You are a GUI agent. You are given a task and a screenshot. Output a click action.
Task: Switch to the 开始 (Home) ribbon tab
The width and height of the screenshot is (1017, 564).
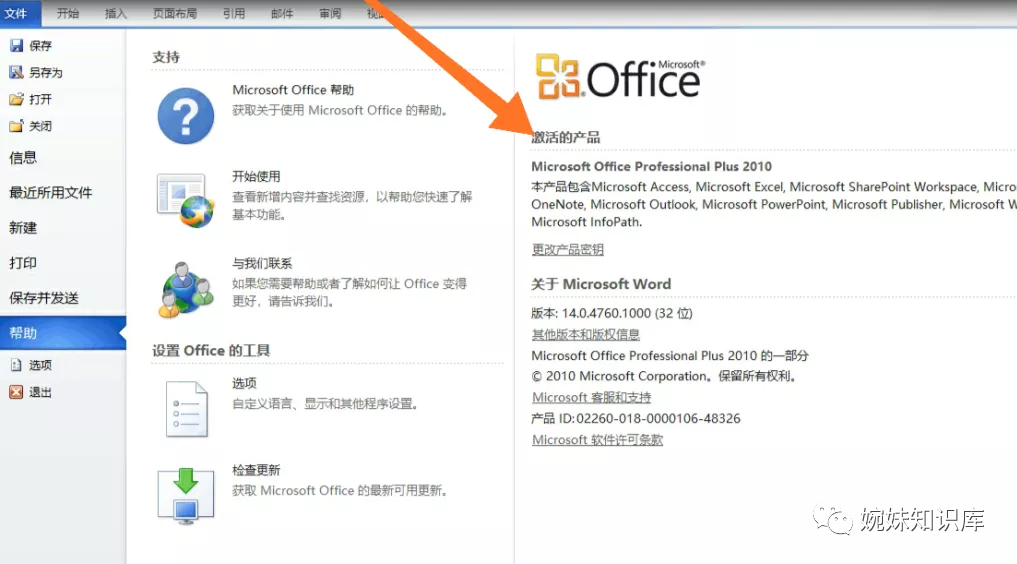(x=67, y=13)
